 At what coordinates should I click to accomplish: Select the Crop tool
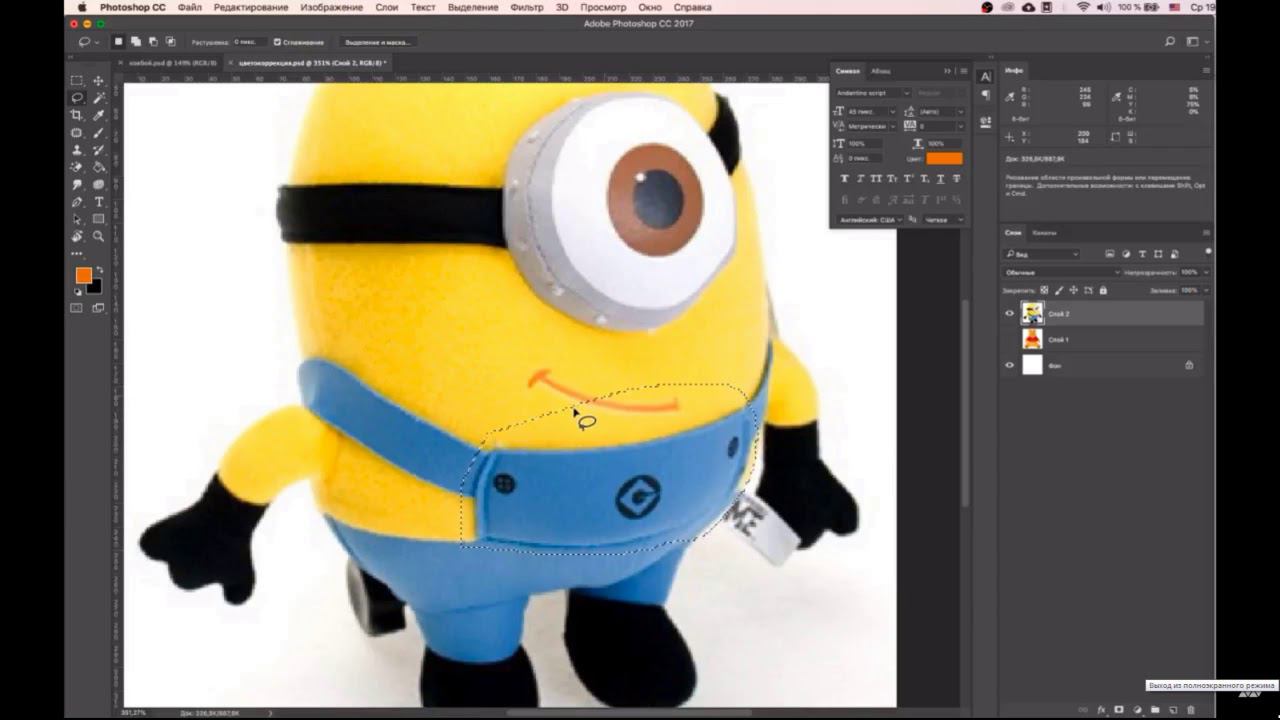pyautogui.click(x=77, y=115)
